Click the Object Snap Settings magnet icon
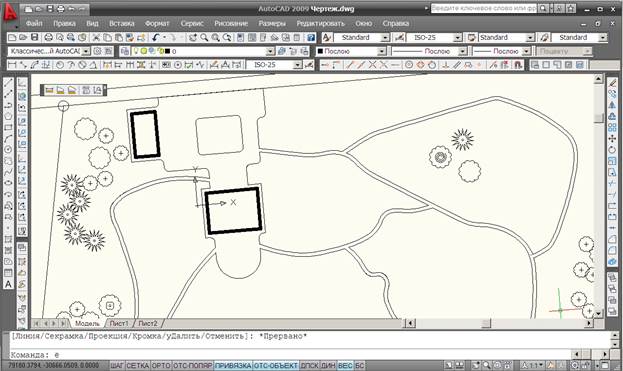The image size is (623, 371). [518, 65]
